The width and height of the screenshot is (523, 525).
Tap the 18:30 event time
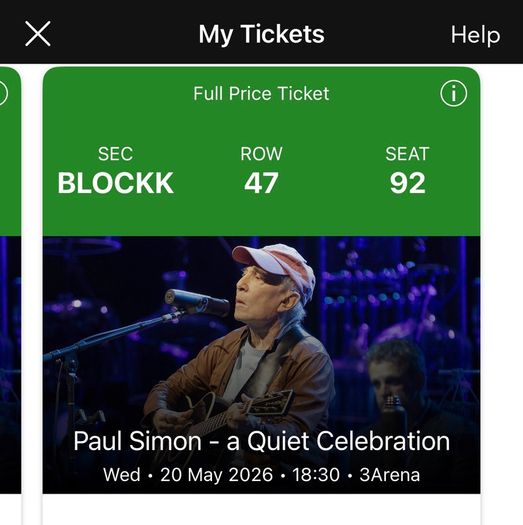pos(316,475)
